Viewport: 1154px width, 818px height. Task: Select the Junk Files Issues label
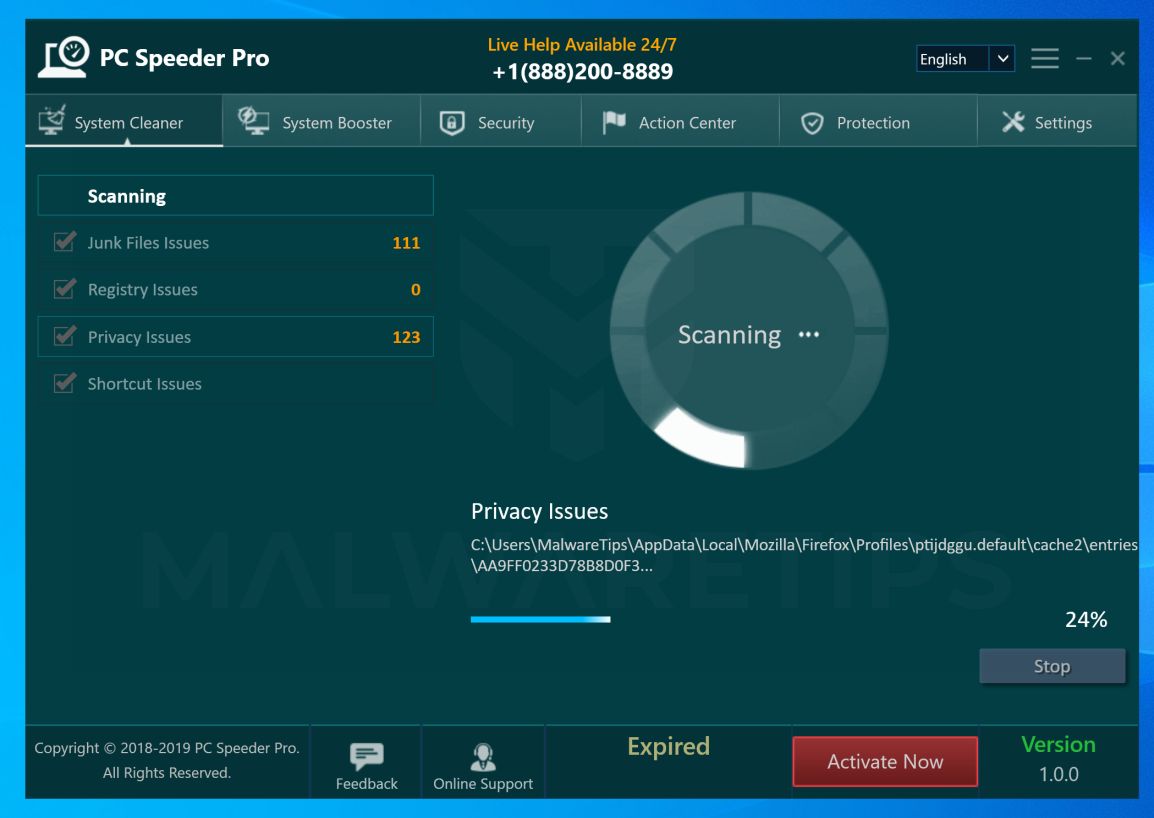tap(148, 243)
